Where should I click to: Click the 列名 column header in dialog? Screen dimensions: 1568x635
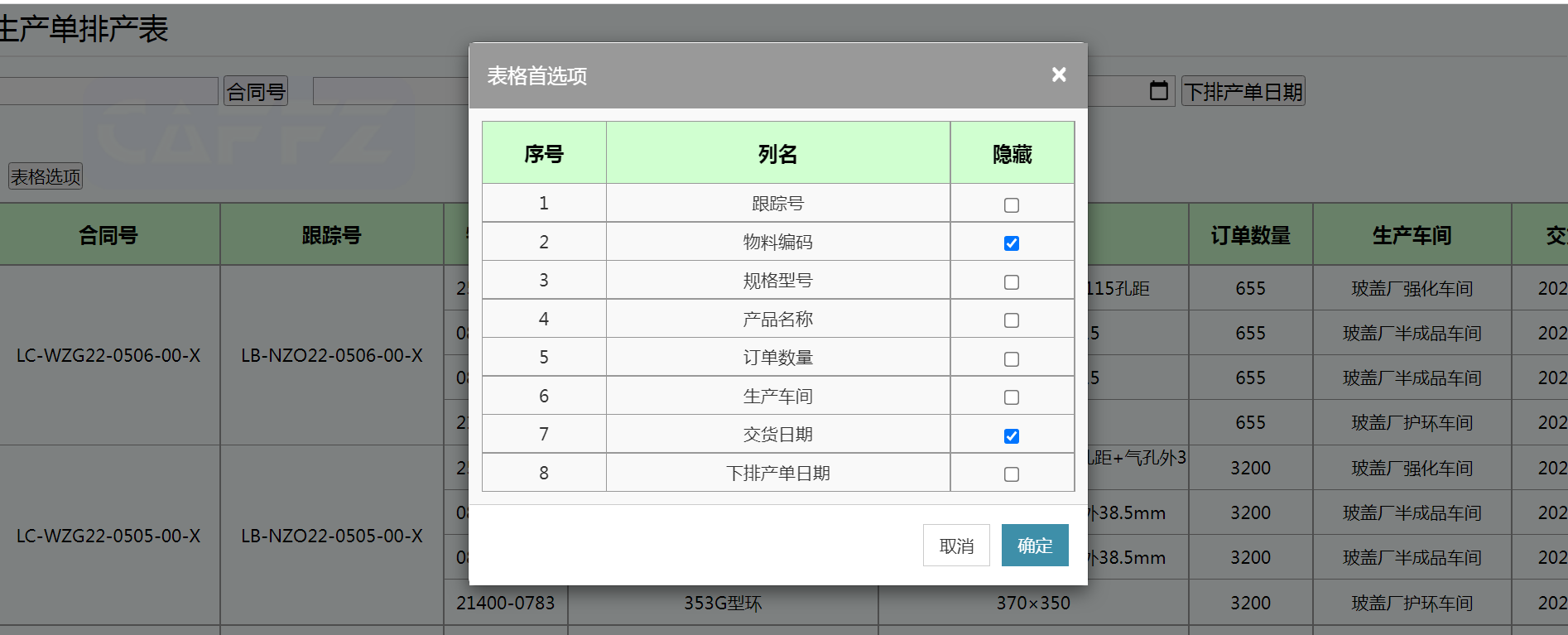pyautogui.click(x=777, y=154)
